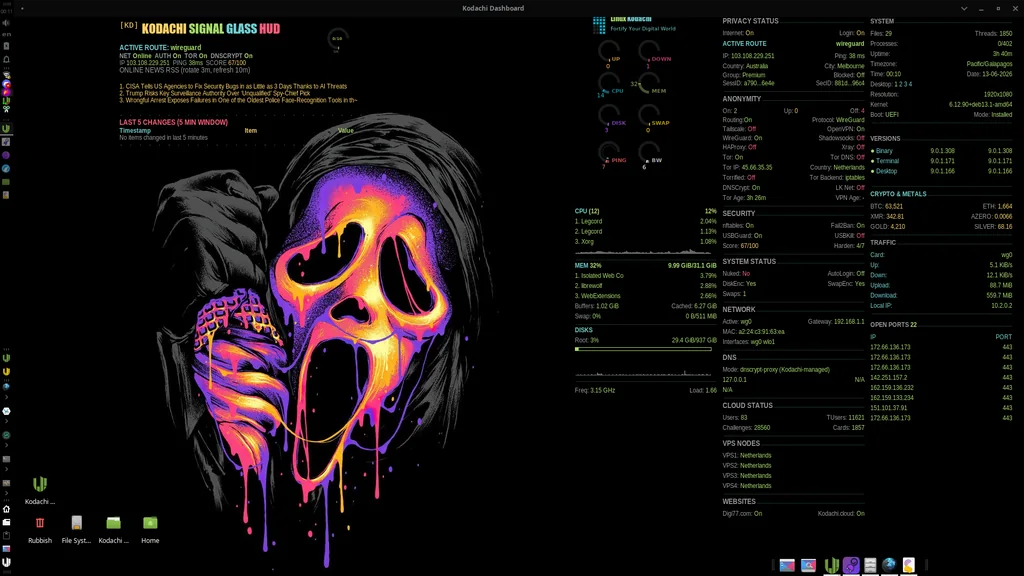Click the DISK gauge dial
The width and height of the screenshot is (1024, 576).
(609, 115)
